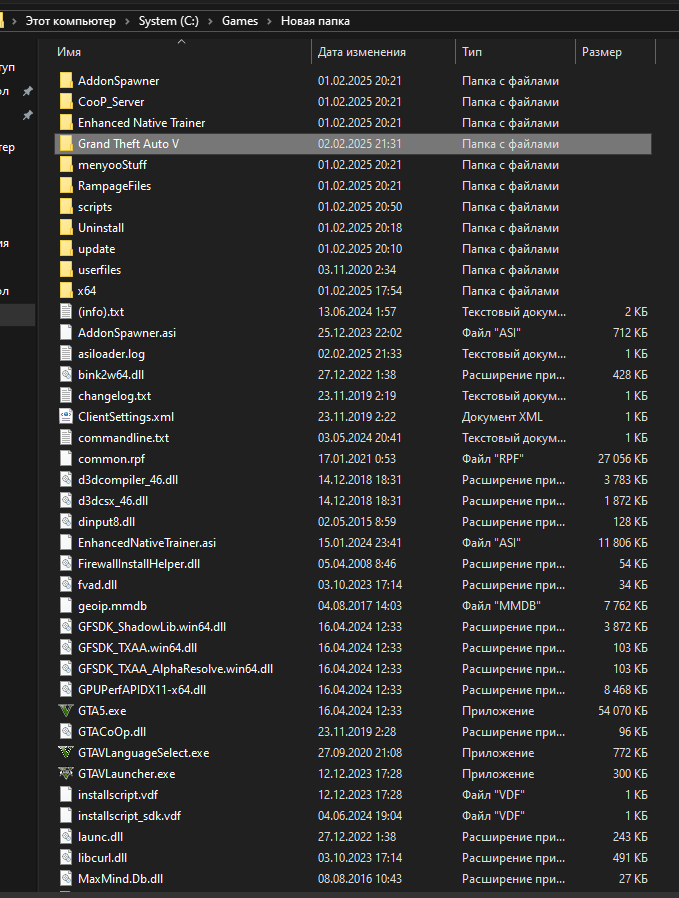Click the x64 folder icon
679x898 pixels.
click(x=66, y=291)
